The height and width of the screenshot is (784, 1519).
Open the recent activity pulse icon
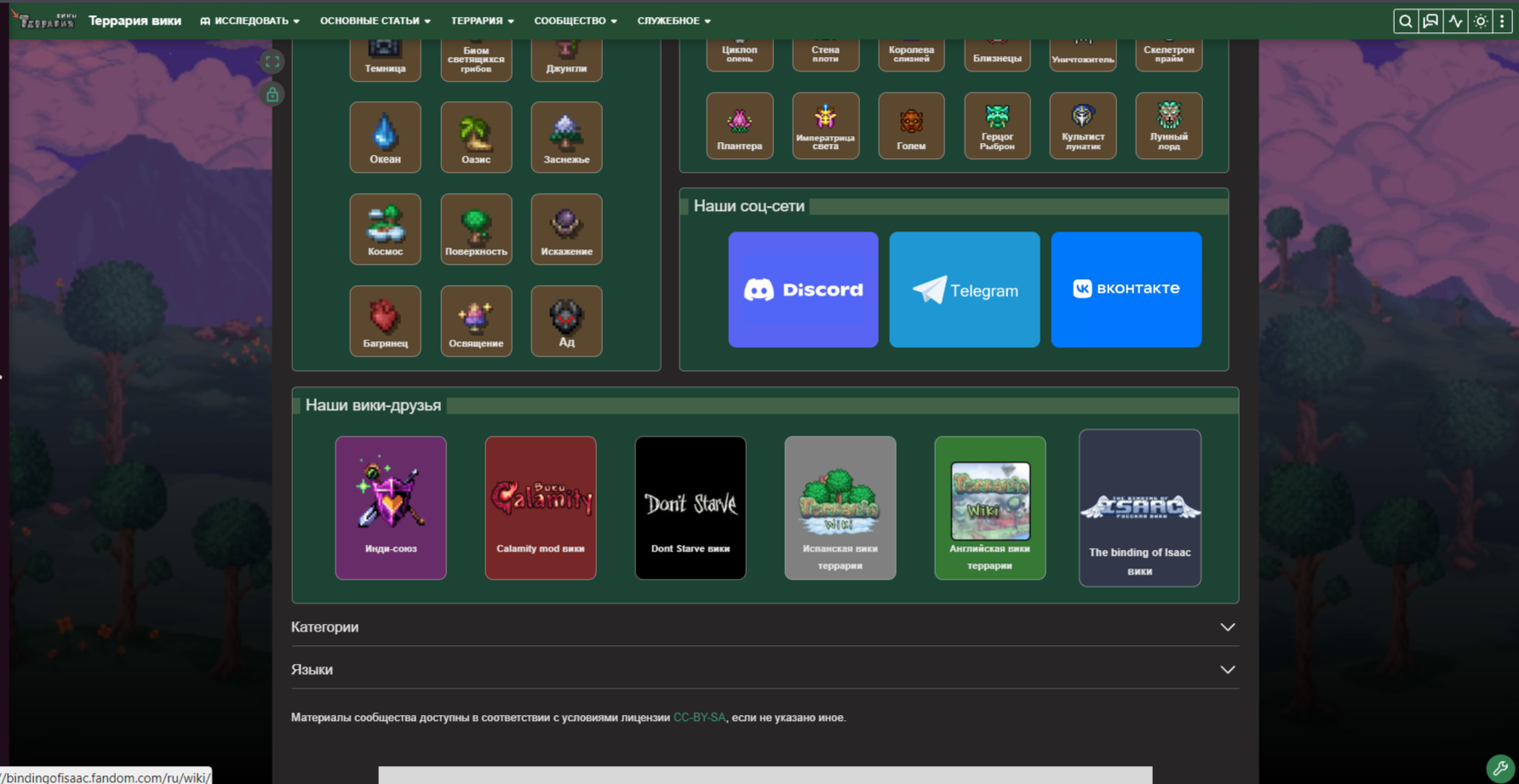1456,21
